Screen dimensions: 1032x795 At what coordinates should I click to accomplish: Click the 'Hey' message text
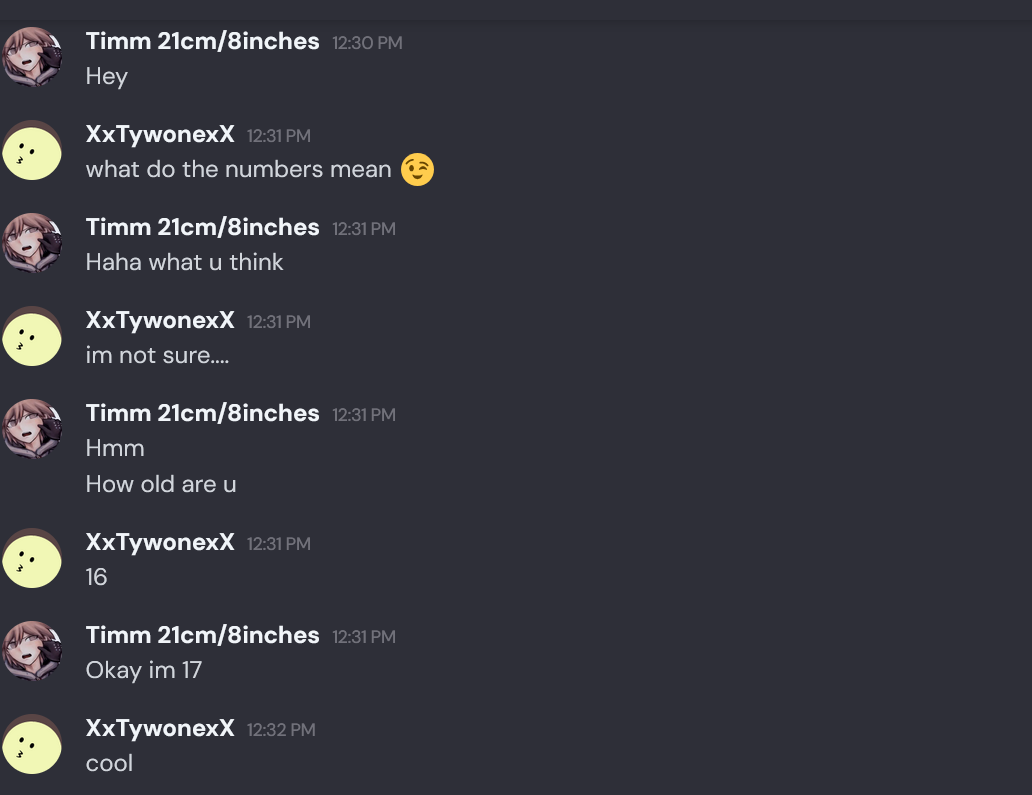107,77
